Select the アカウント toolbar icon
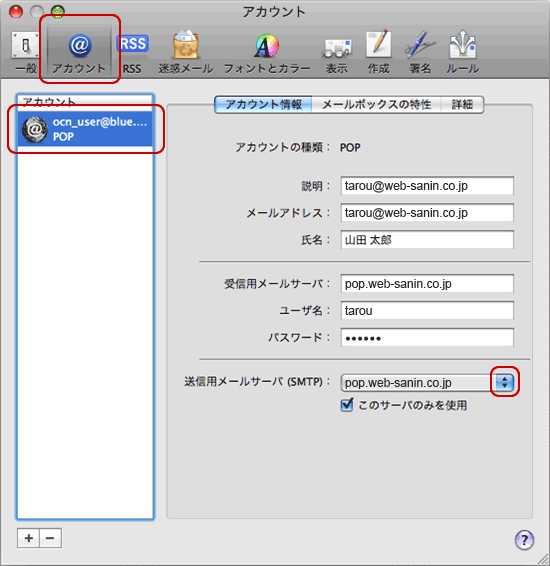The width and height of the screenshot is (550, 566). 79,52
